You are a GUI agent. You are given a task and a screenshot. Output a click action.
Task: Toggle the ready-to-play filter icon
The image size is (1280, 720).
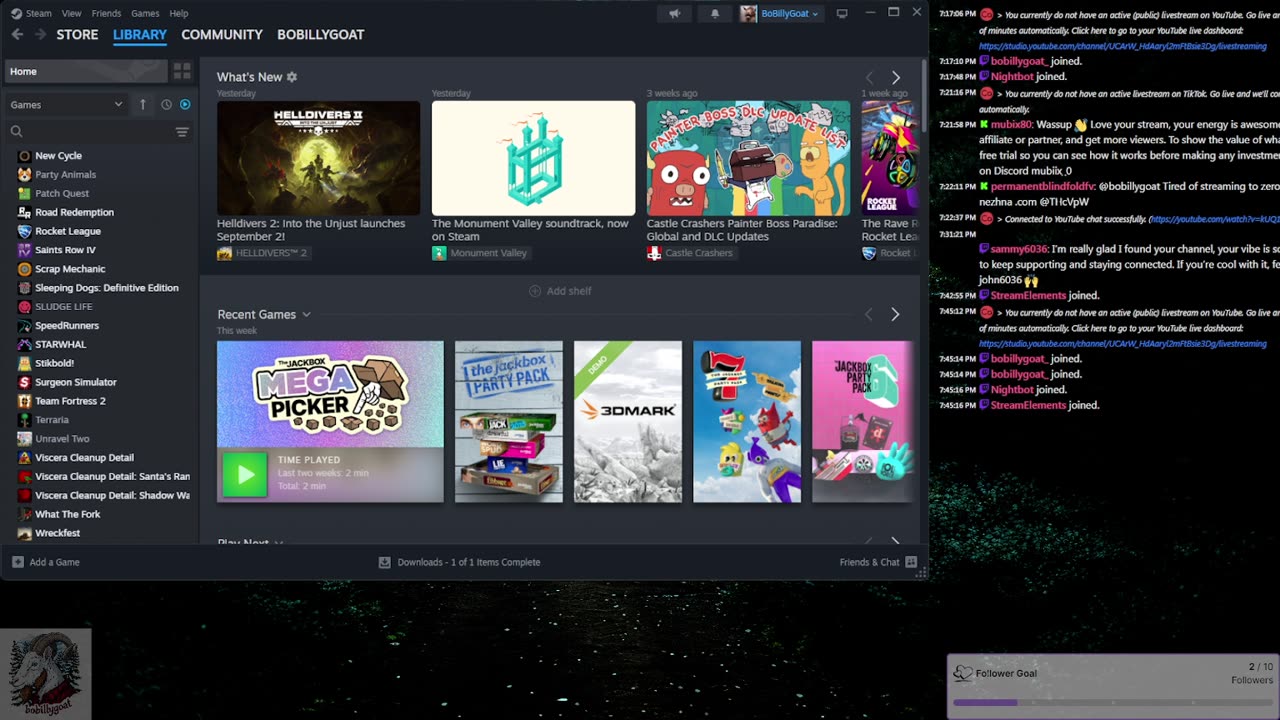tap(184, 104)
